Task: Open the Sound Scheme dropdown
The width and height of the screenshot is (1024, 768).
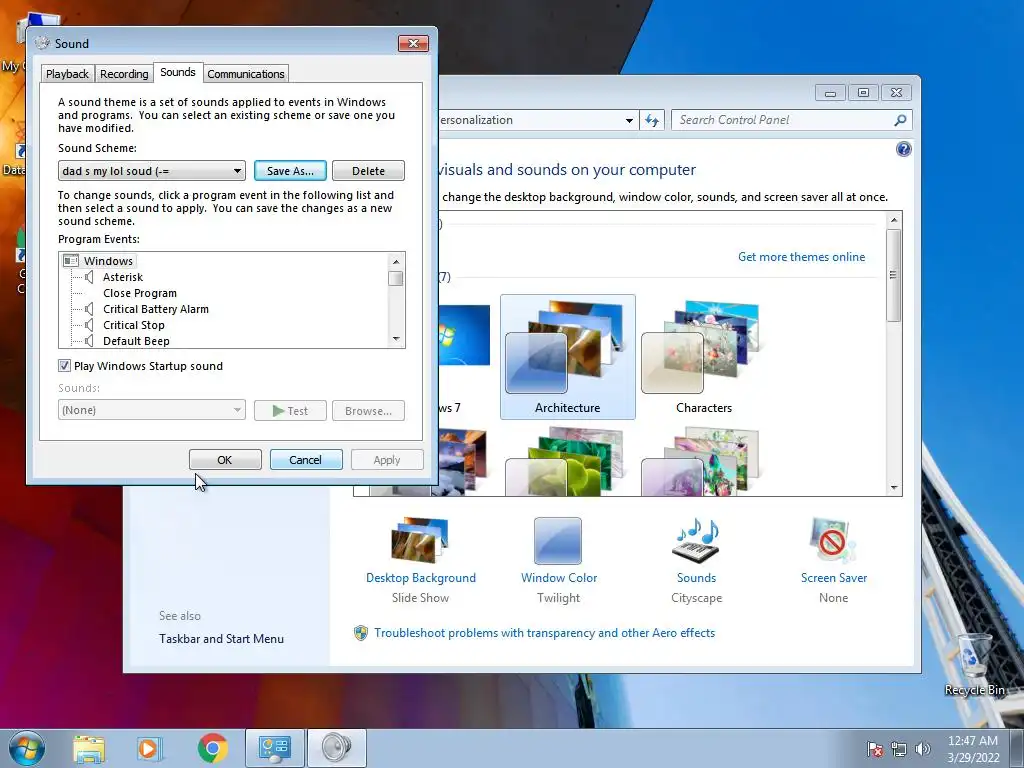Action: (x=152, y=171)
